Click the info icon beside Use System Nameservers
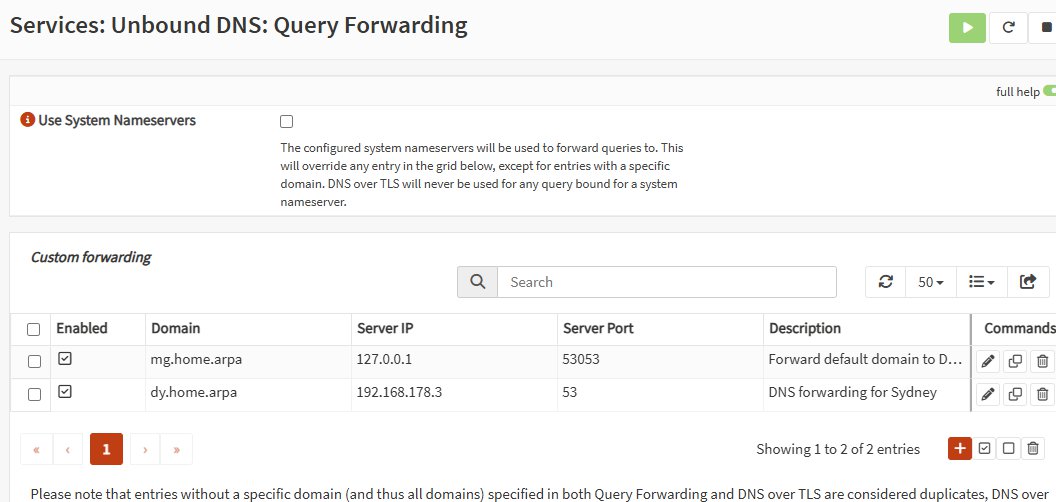 [27, 120]
